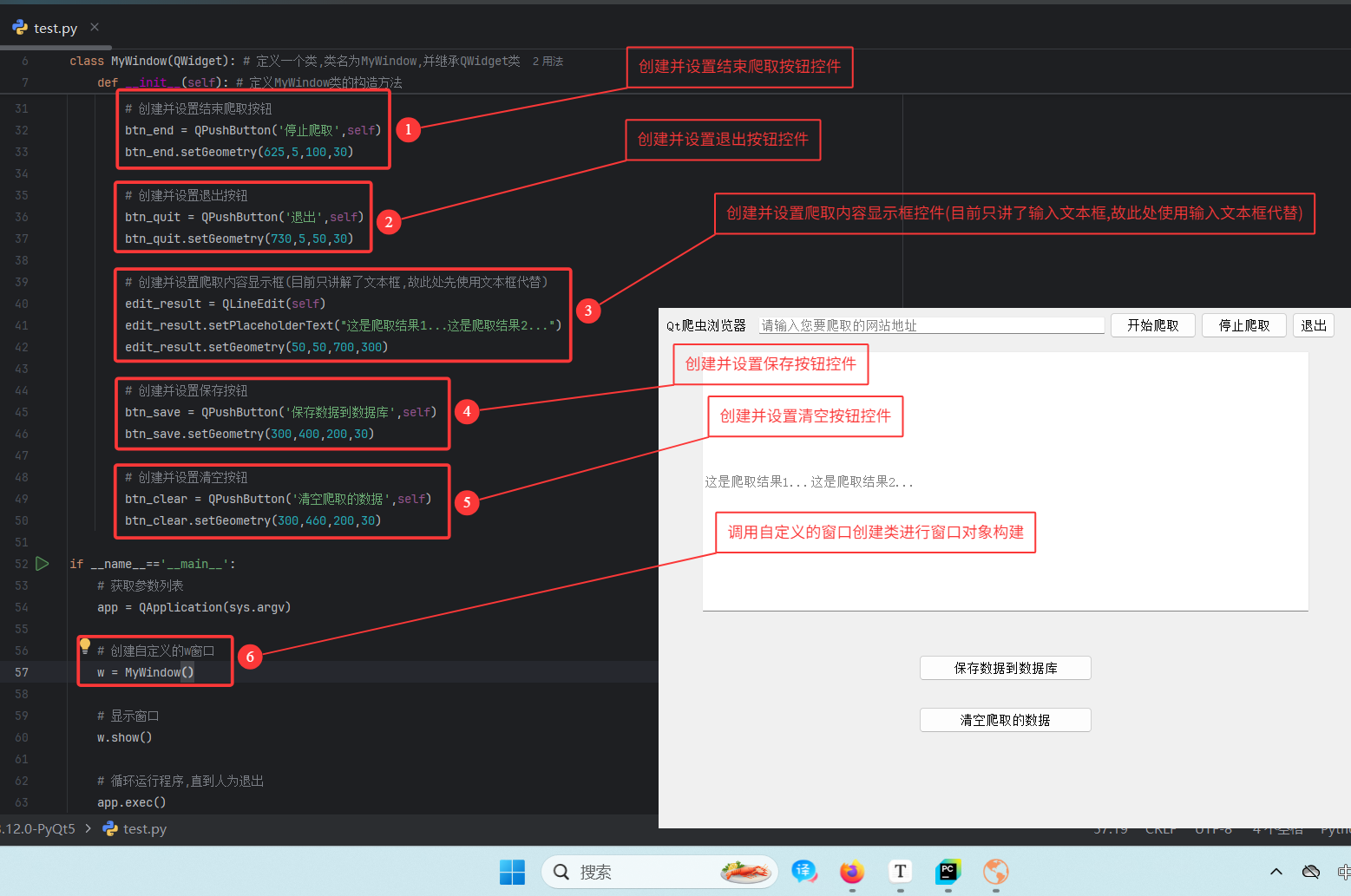
Task: Click the 'if __name__' main line
Action: (x=153, y=564)
